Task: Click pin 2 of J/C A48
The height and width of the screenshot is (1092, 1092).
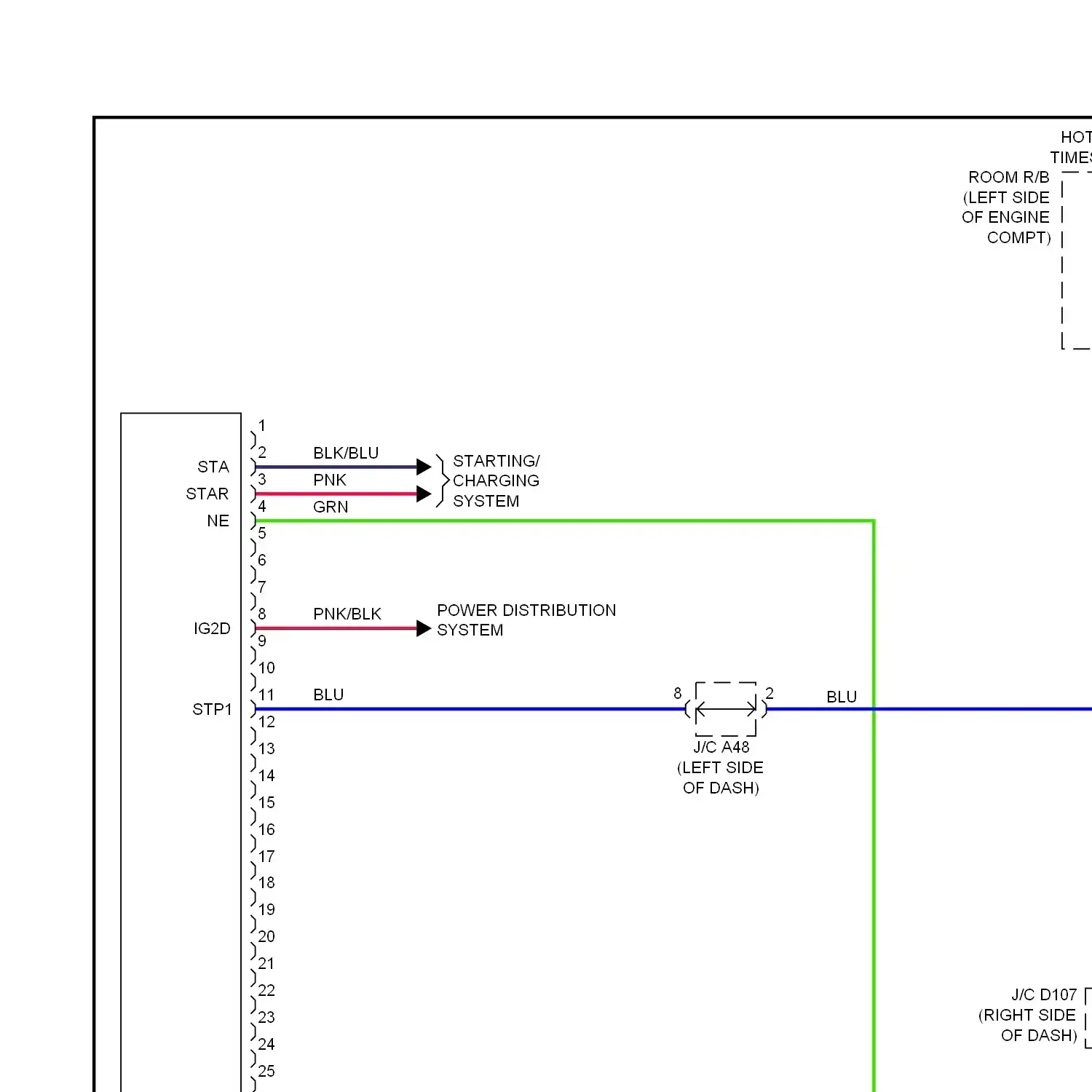Action: point(769,693)
